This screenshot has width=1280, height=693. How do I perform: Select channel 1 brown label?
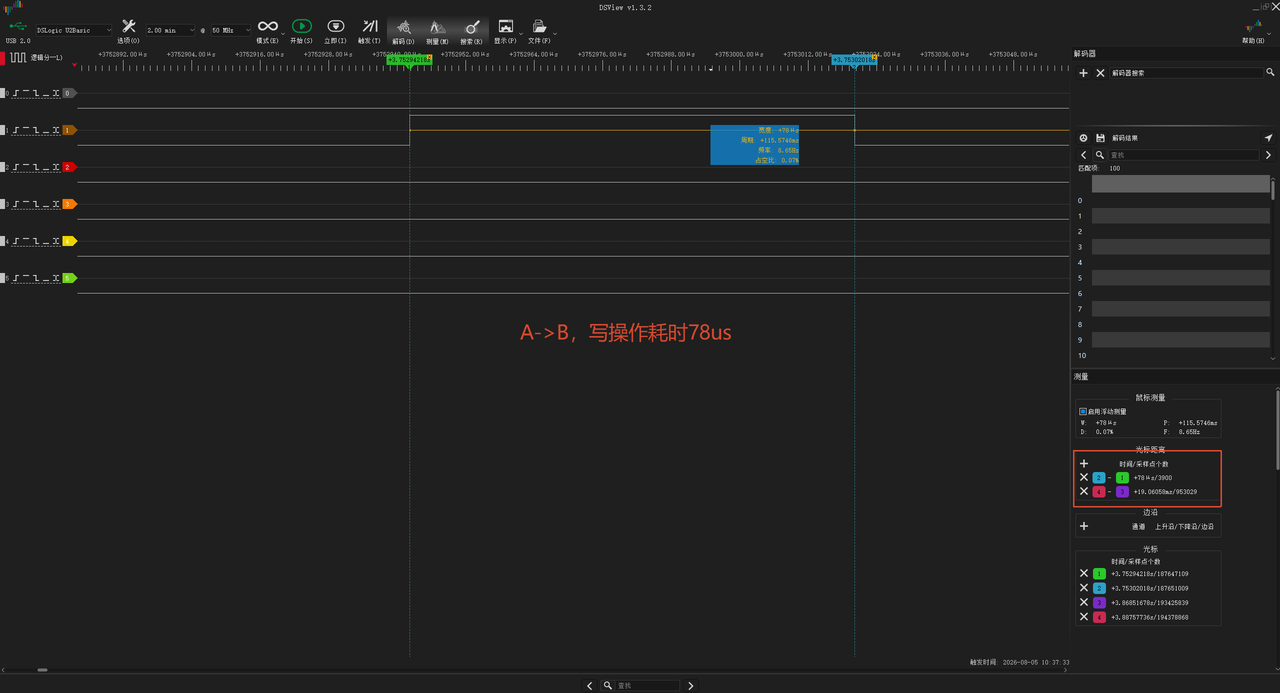(69, 130)
